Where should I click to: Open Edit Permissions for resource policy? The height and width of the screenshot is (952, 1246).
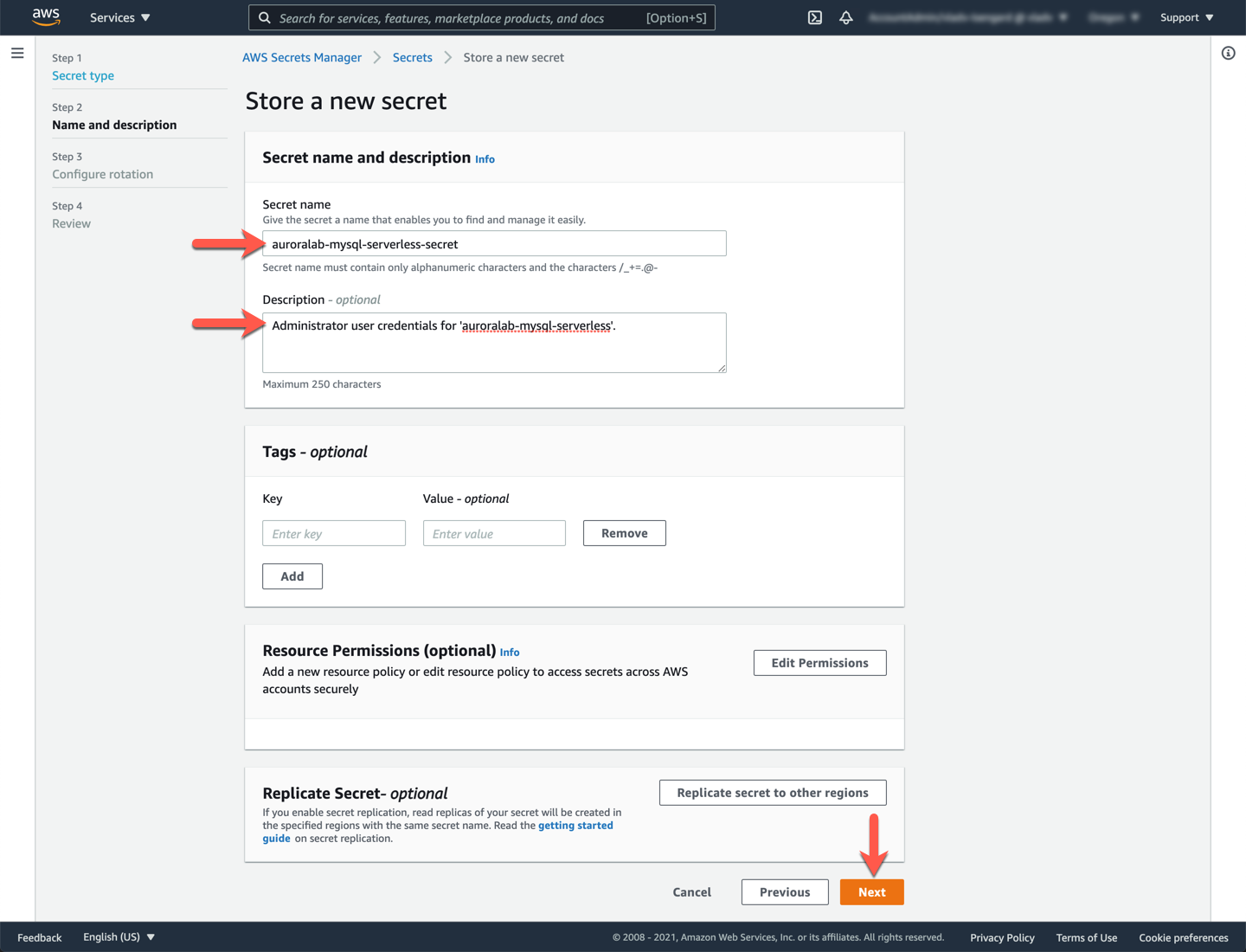coord(819,663)
